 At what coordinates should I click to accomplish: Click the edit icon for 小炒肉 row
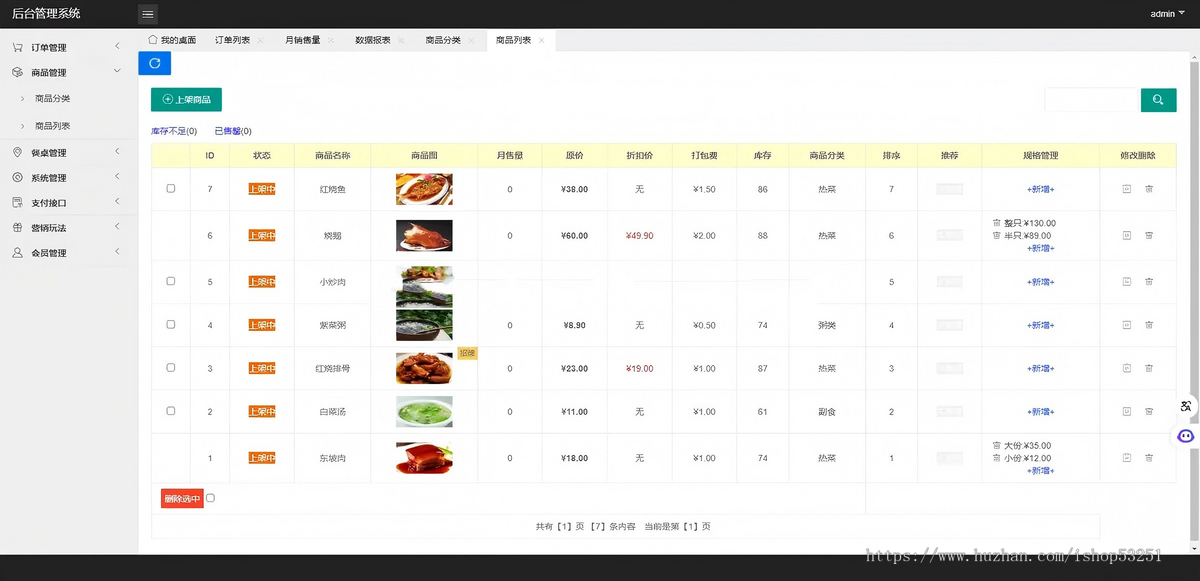tap(1127, 282)
